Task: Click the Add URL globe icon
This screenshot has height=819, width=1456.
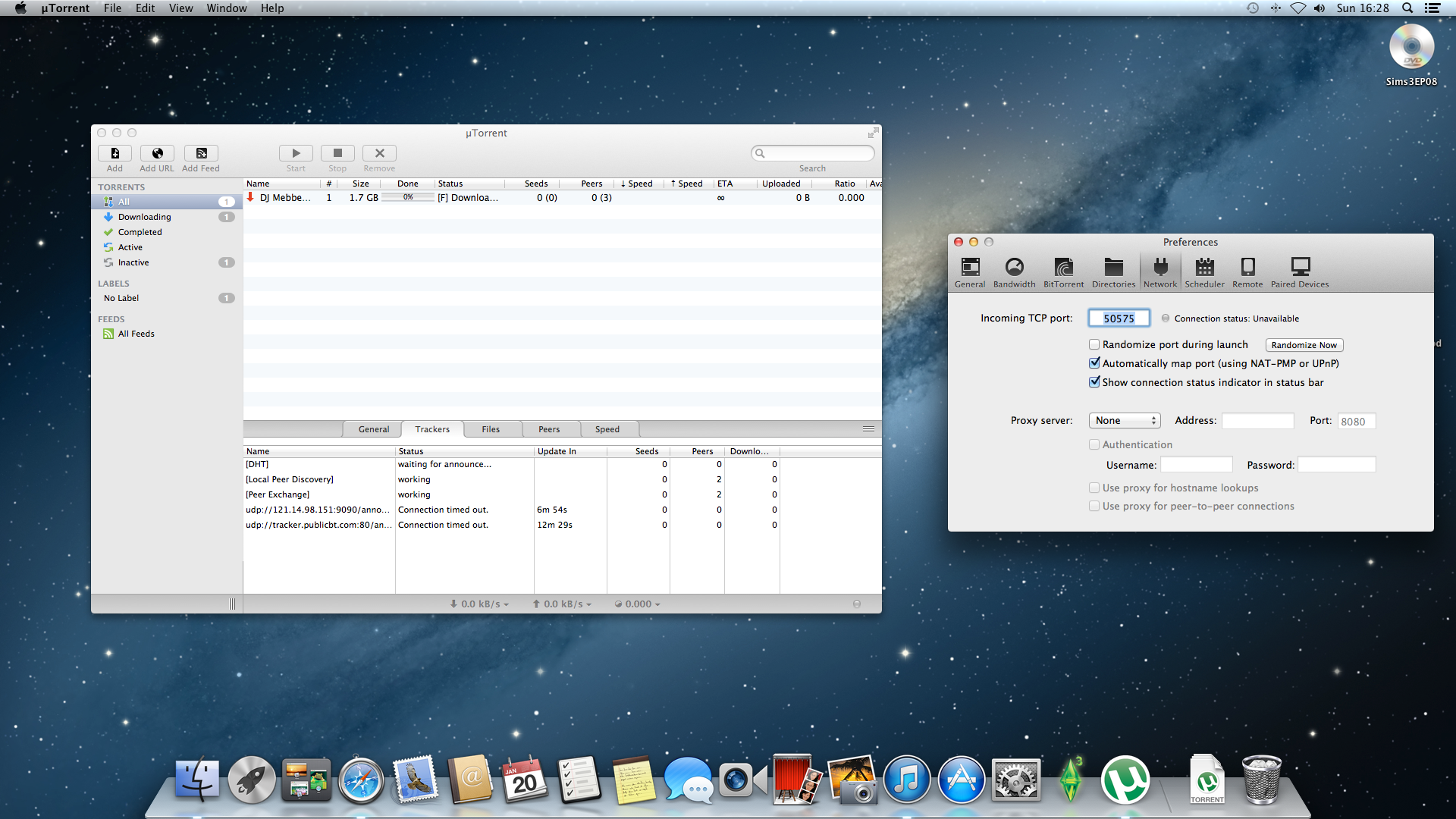Action: click(x=157, y=153)
